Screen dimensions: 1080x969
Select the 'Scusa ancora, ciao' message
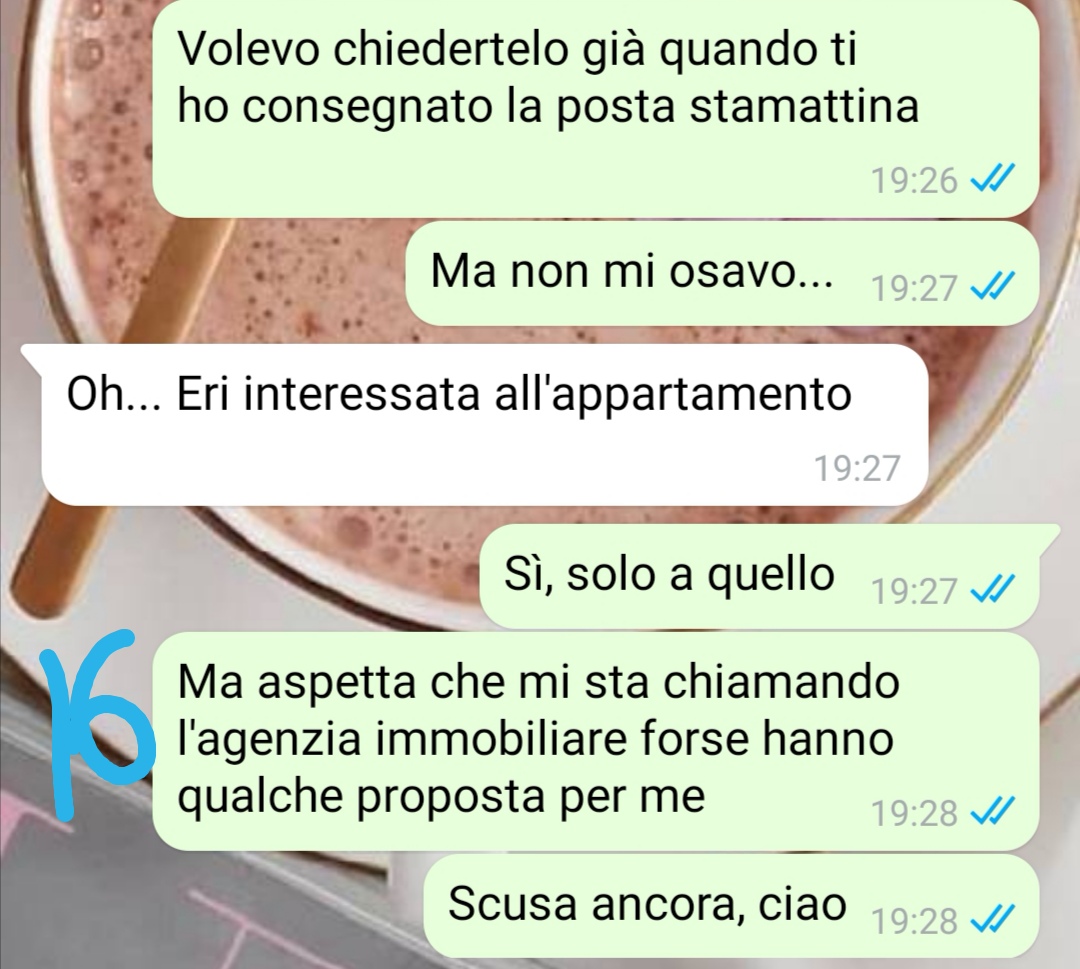coord(731,906)
